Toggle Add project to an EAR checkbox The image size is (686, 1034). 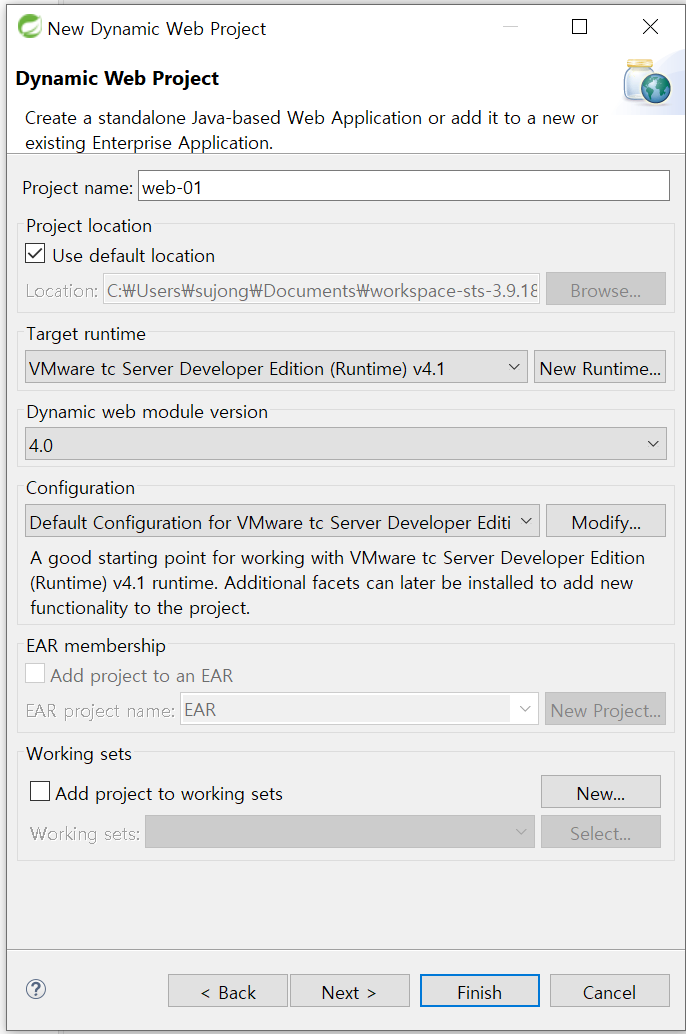(x=35, y=674)
